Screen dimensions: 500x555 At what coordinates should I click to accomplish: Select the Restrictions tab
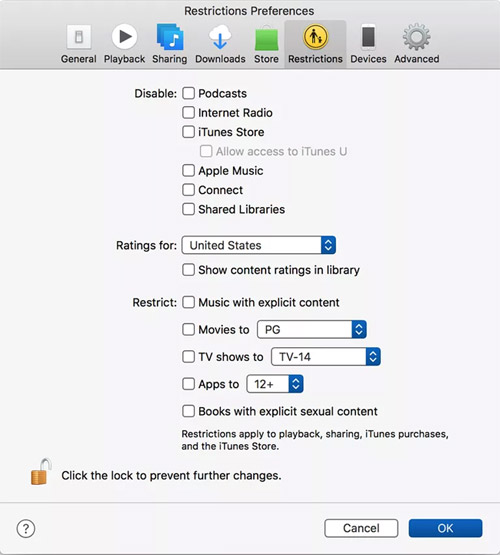(315, 44)
